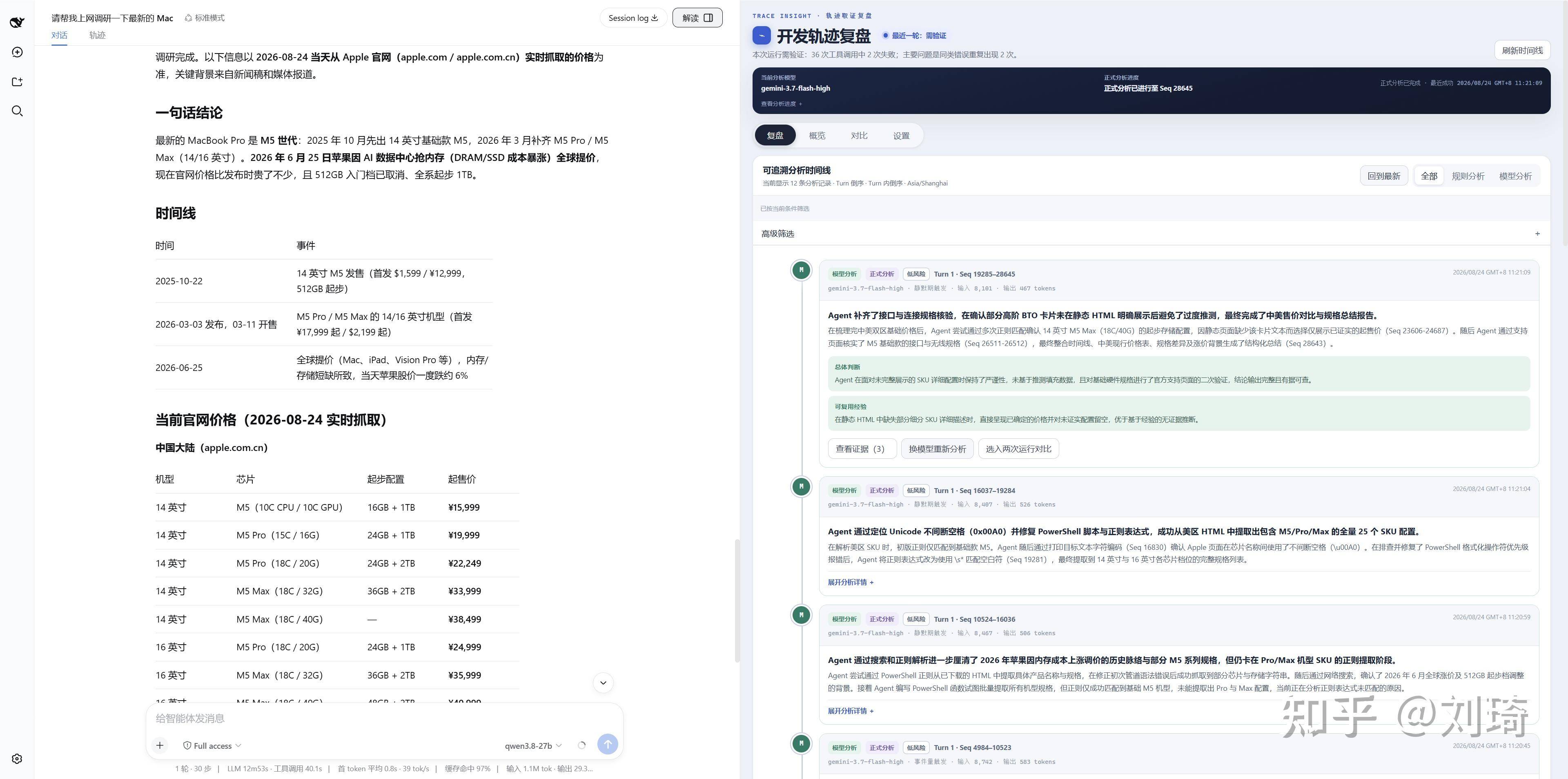The image size is (1568, 779).
Task: Add an attachment with the plus button
Action: (x=160, y=745)
